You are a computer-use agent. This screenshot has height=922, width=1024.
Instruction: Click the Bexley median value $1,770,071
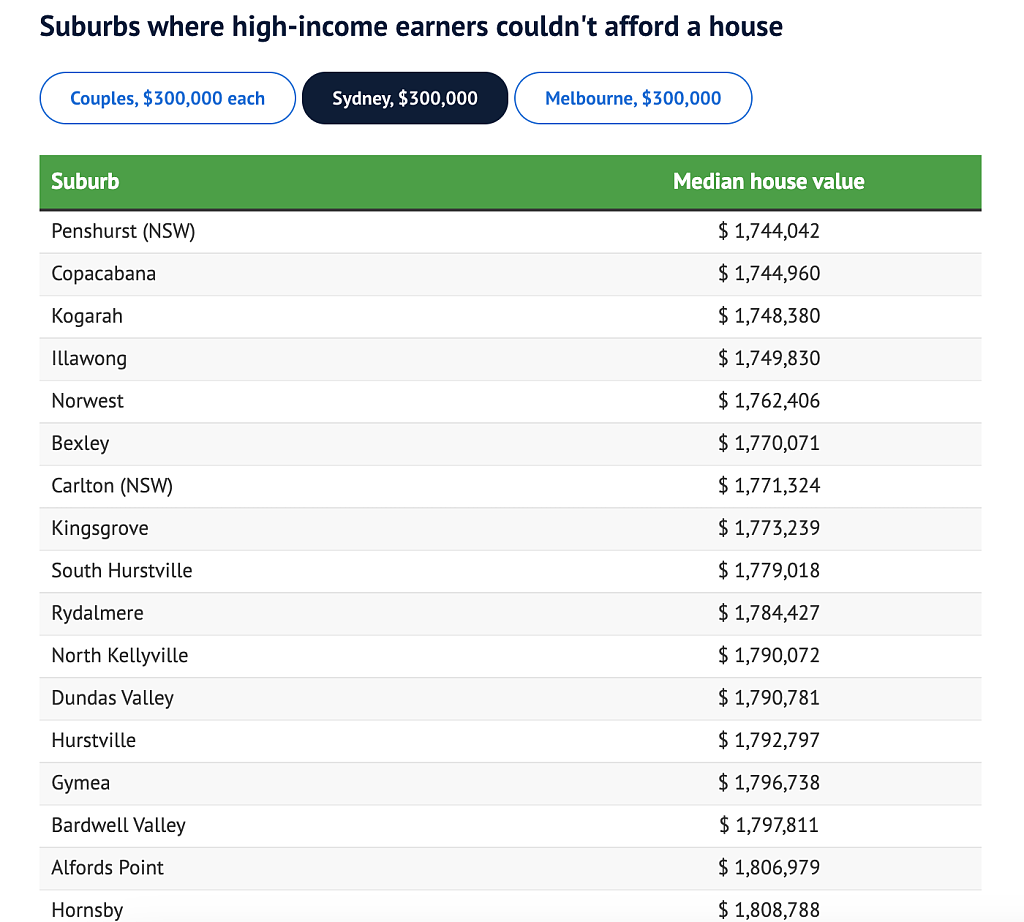coord(769,443)
